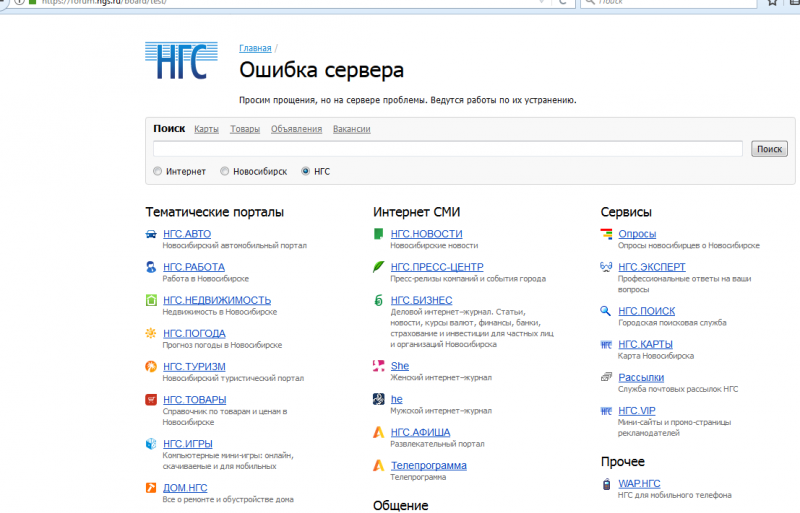This screenshot has width=800, height=513.
Task: Click the dark blue icon beside he
Action: (379, 399)
